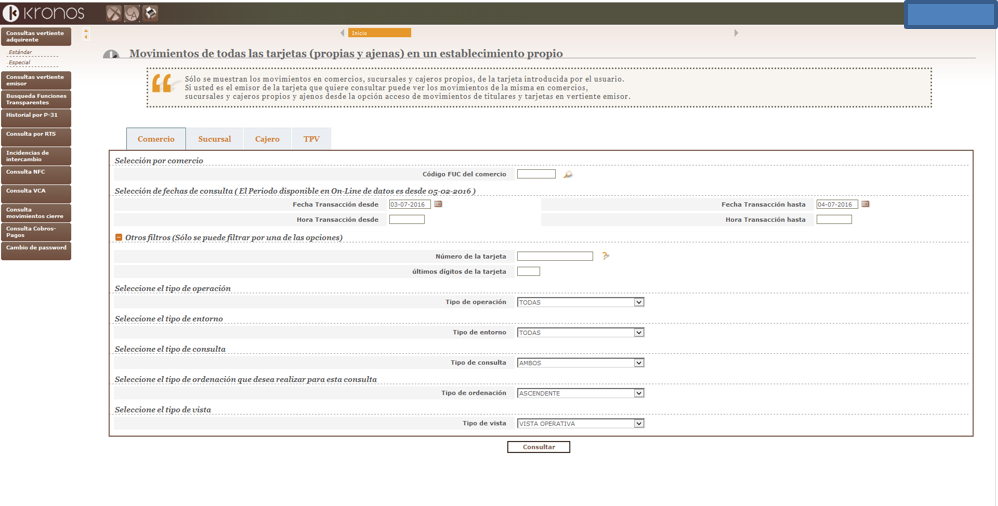Select the Comercio tab

click(x=156, y=139)
